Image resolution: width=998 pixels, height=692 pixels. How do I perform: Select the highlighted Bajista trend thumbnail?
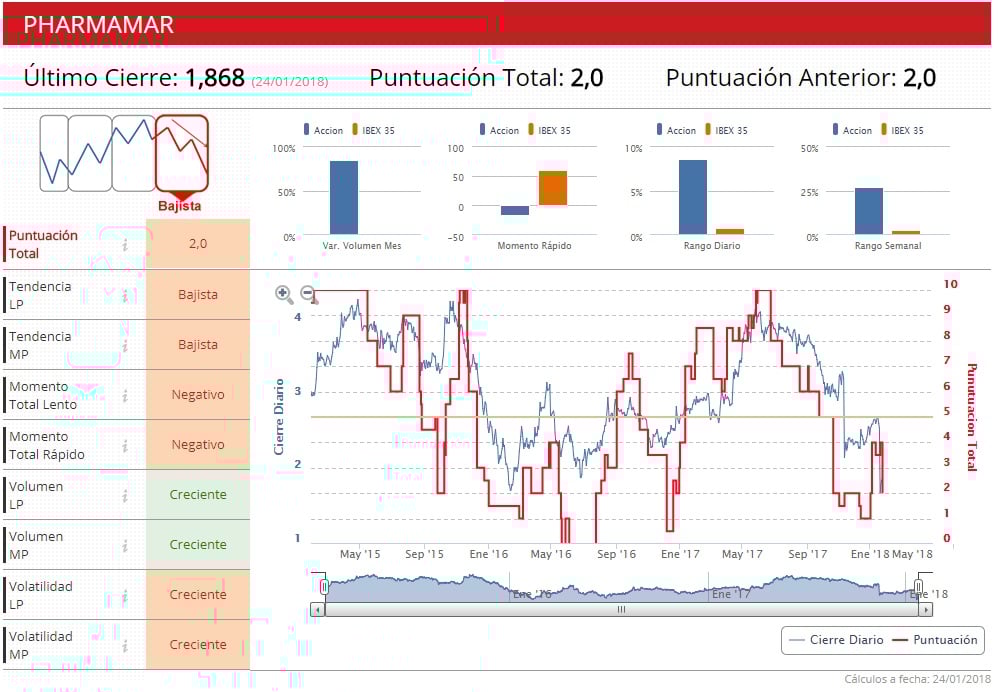[x=181, y=153]
